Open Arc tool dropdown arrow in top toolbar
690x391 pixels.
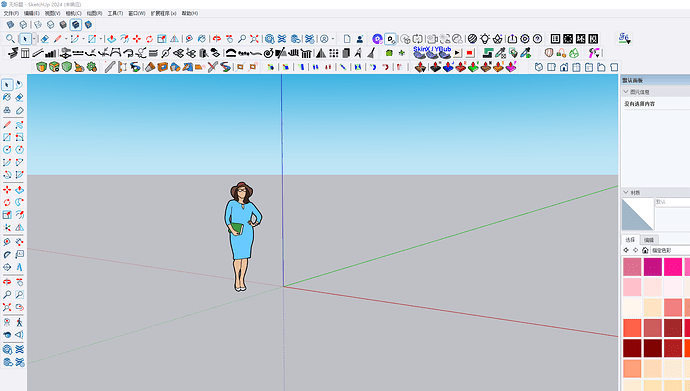coord(83,39)
